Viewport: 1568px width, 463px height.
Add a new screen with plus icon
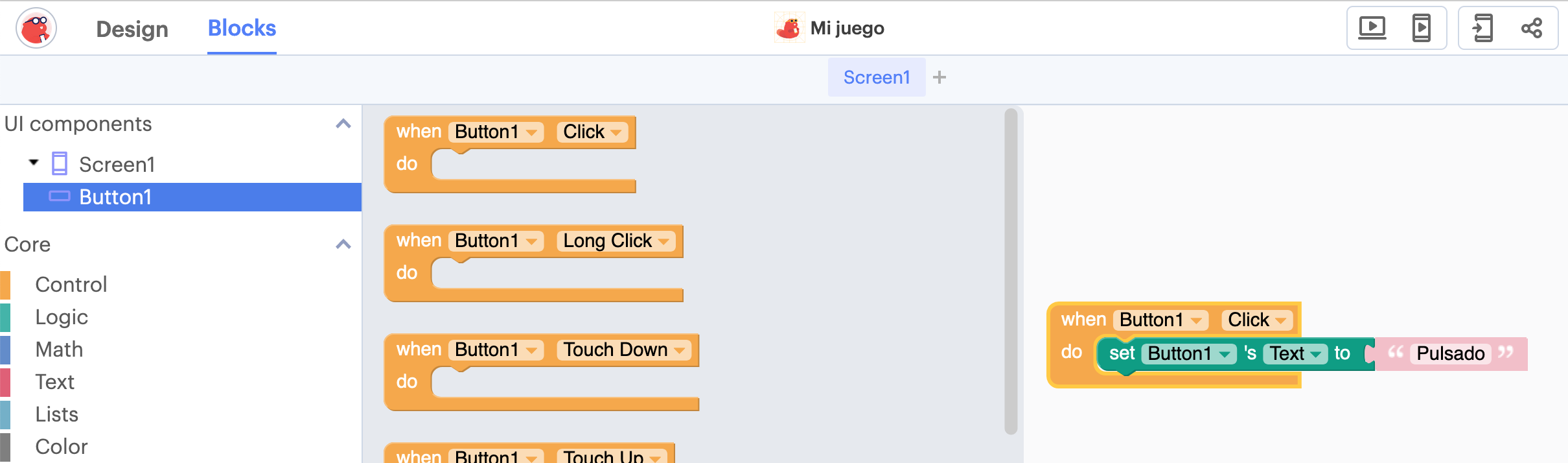pos(940,78)
